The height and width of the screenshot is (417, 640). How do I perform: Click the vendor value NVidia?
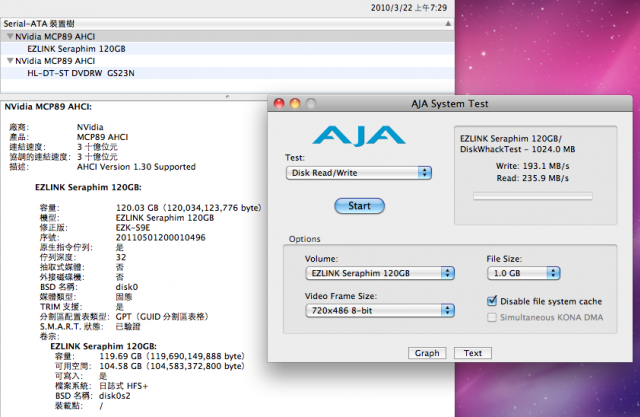click(x=90, y=127)
